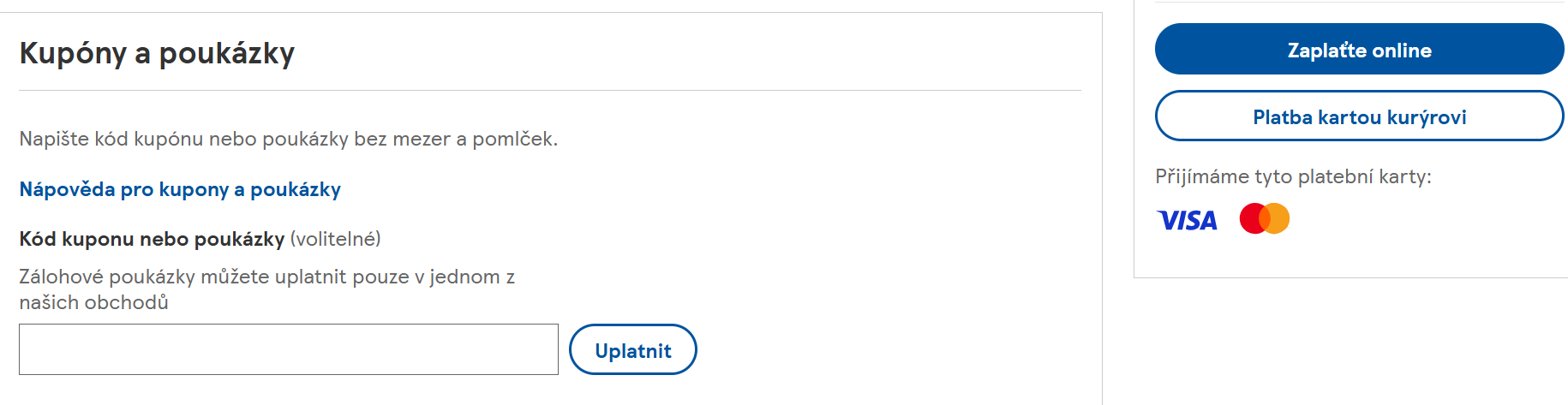Click the word online in the pay button

click(x=1402, y=51)
